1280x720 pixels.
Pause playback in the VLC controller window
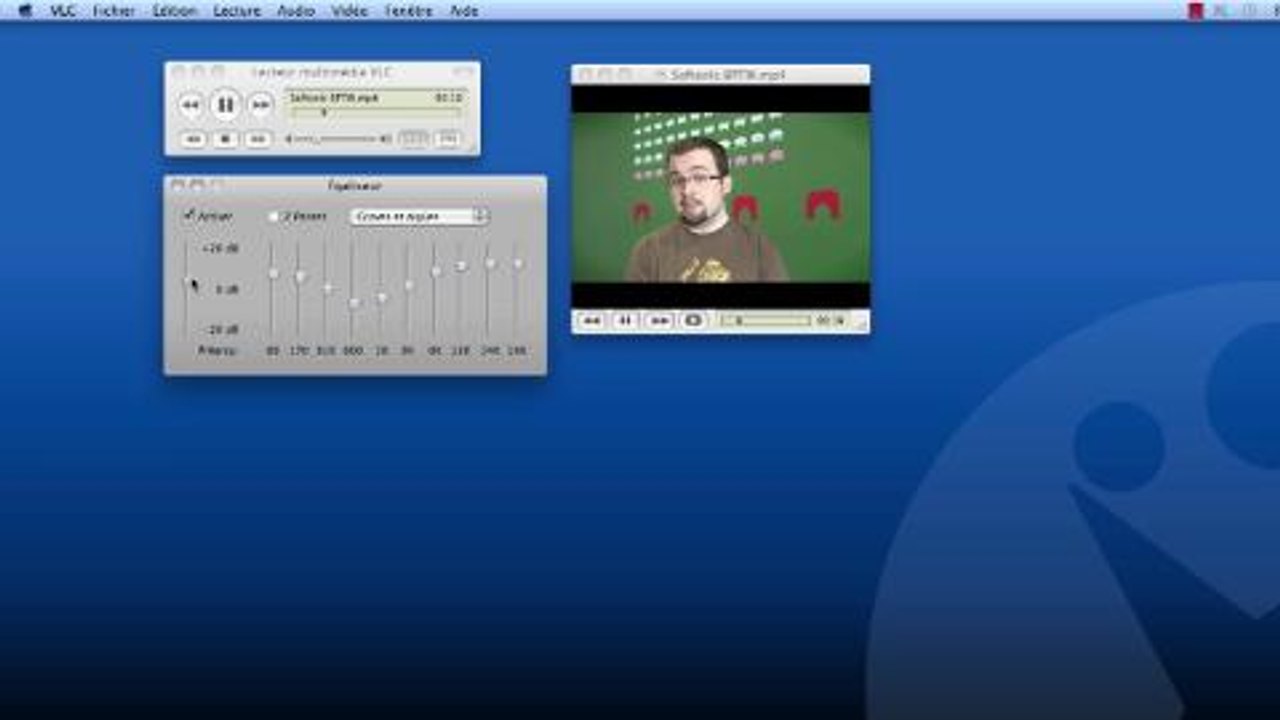226,104
